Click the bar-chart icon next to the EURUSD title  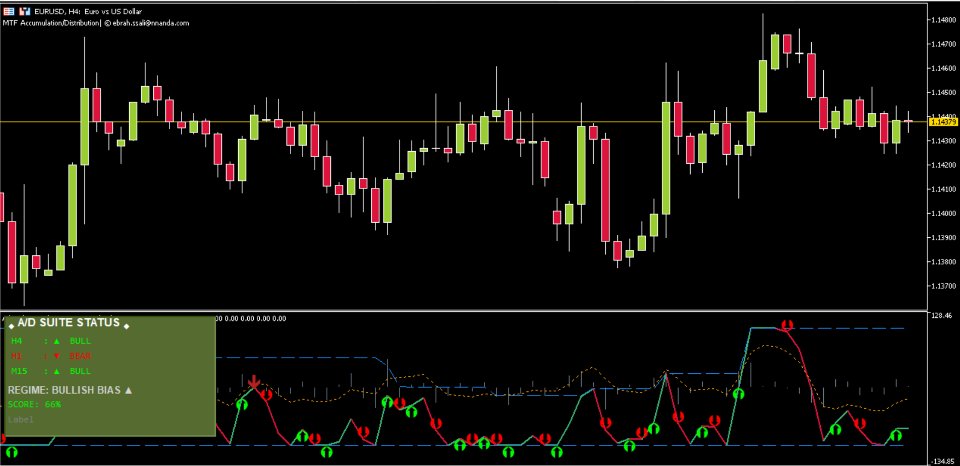click(25, 11)
